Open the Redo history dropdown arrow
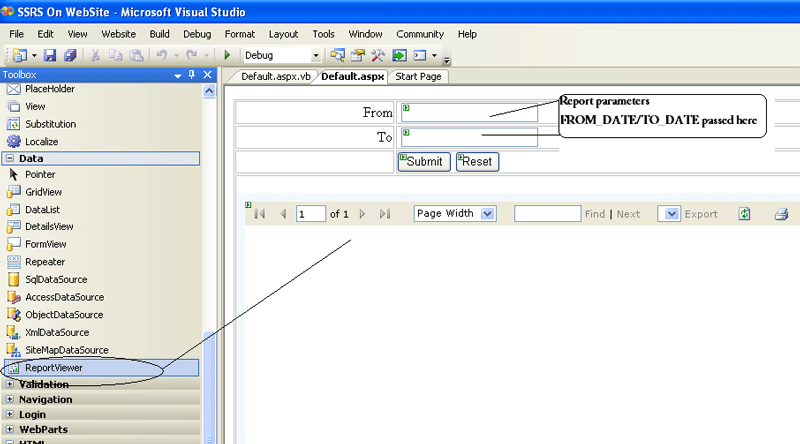This screenshot has height=444, width=800. [206, 55]
